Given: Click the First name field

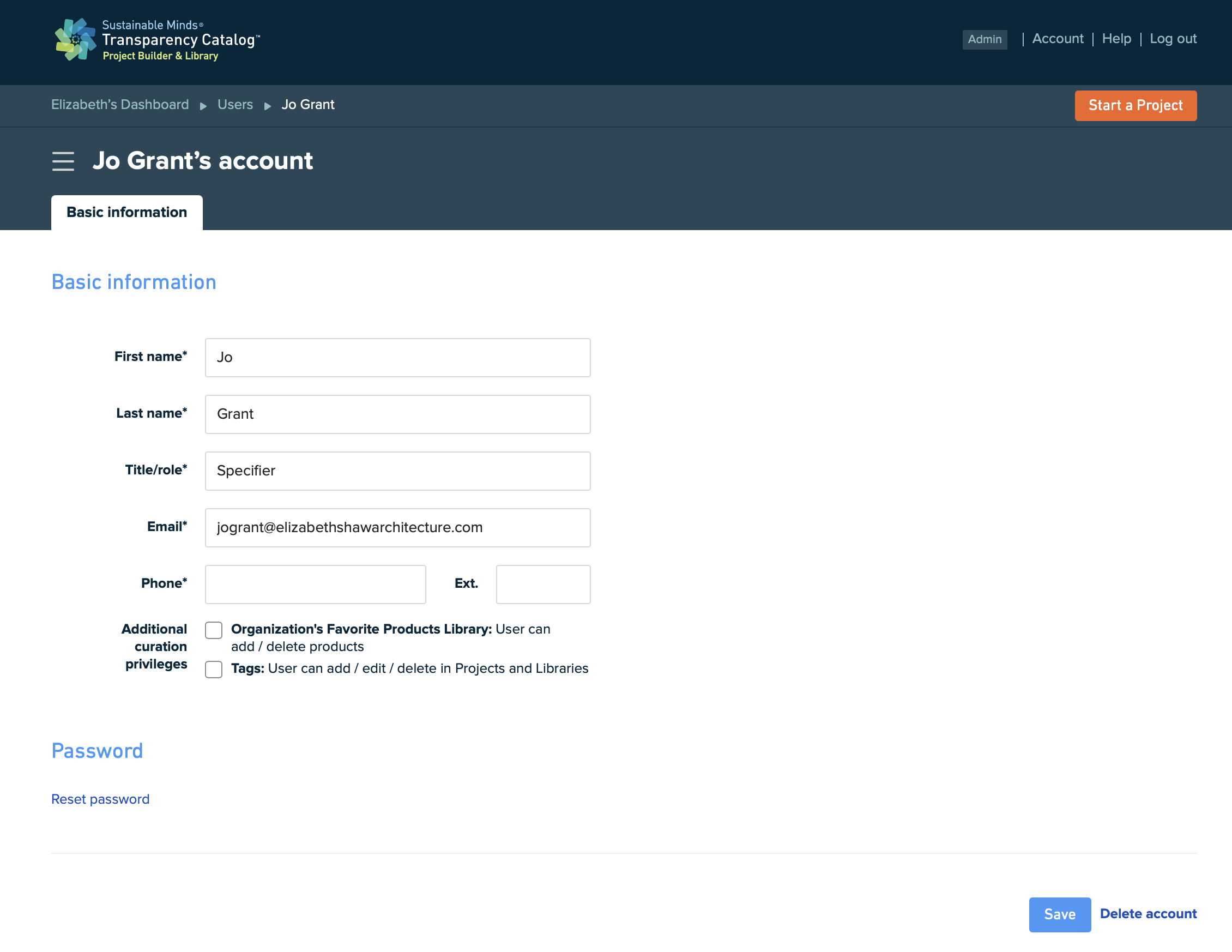Looking at the screenshot, I should [398, 357].
